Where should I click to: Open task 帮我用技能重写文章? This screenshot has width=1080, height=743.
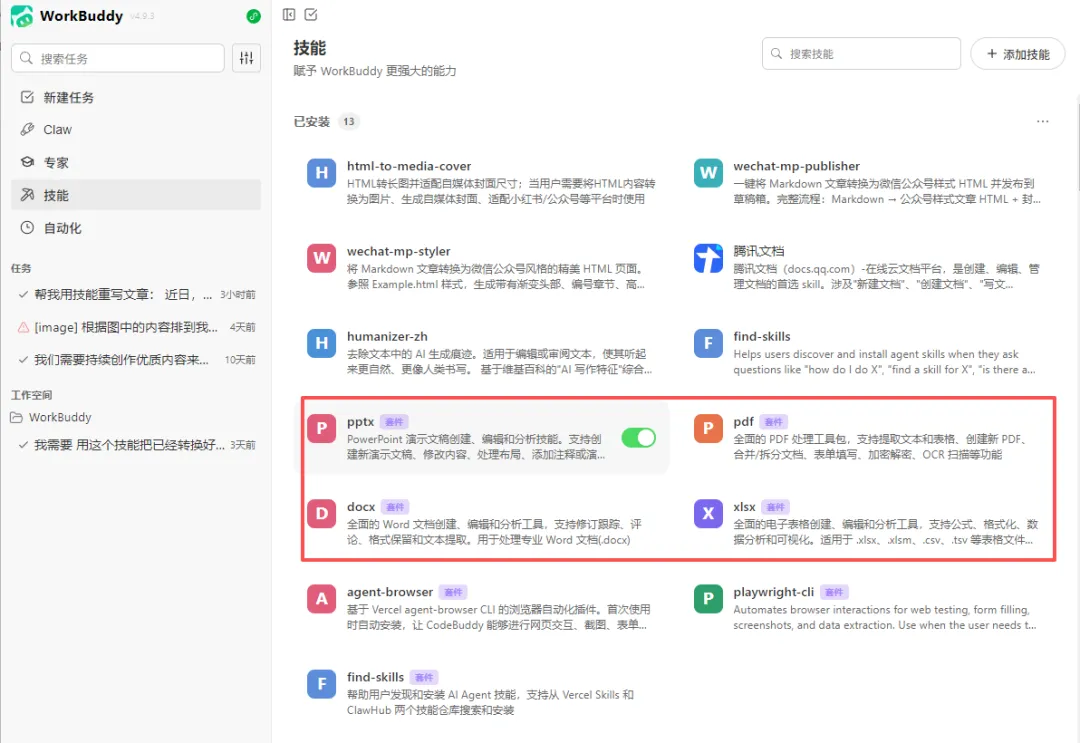coord(136,295)
